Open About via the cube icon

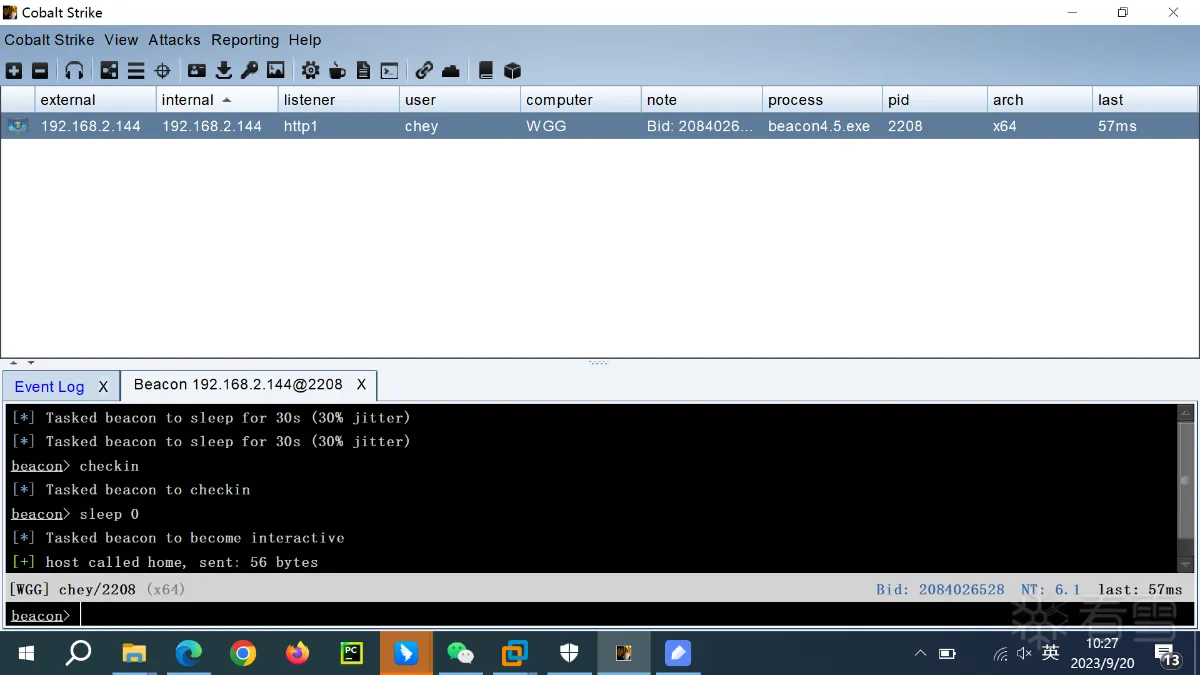point(513,71)
